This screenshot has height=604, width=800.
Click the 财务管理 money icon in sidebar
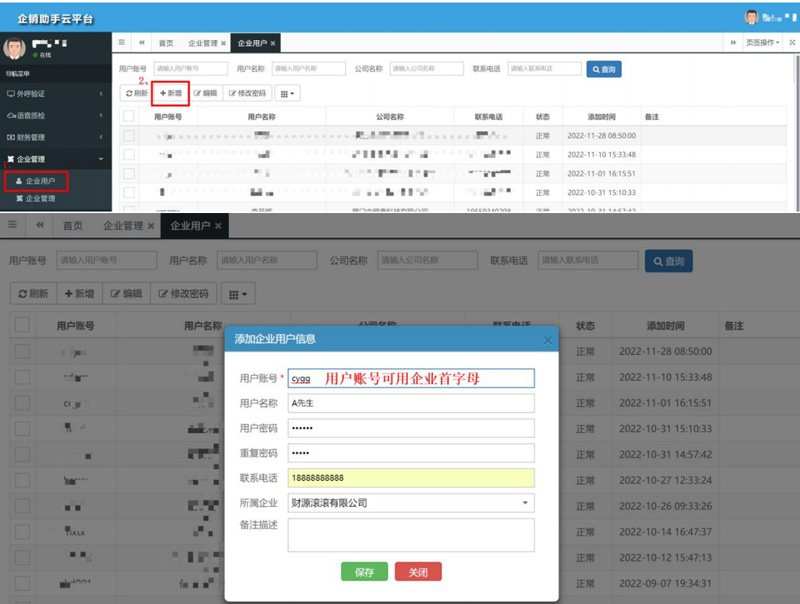11,137
